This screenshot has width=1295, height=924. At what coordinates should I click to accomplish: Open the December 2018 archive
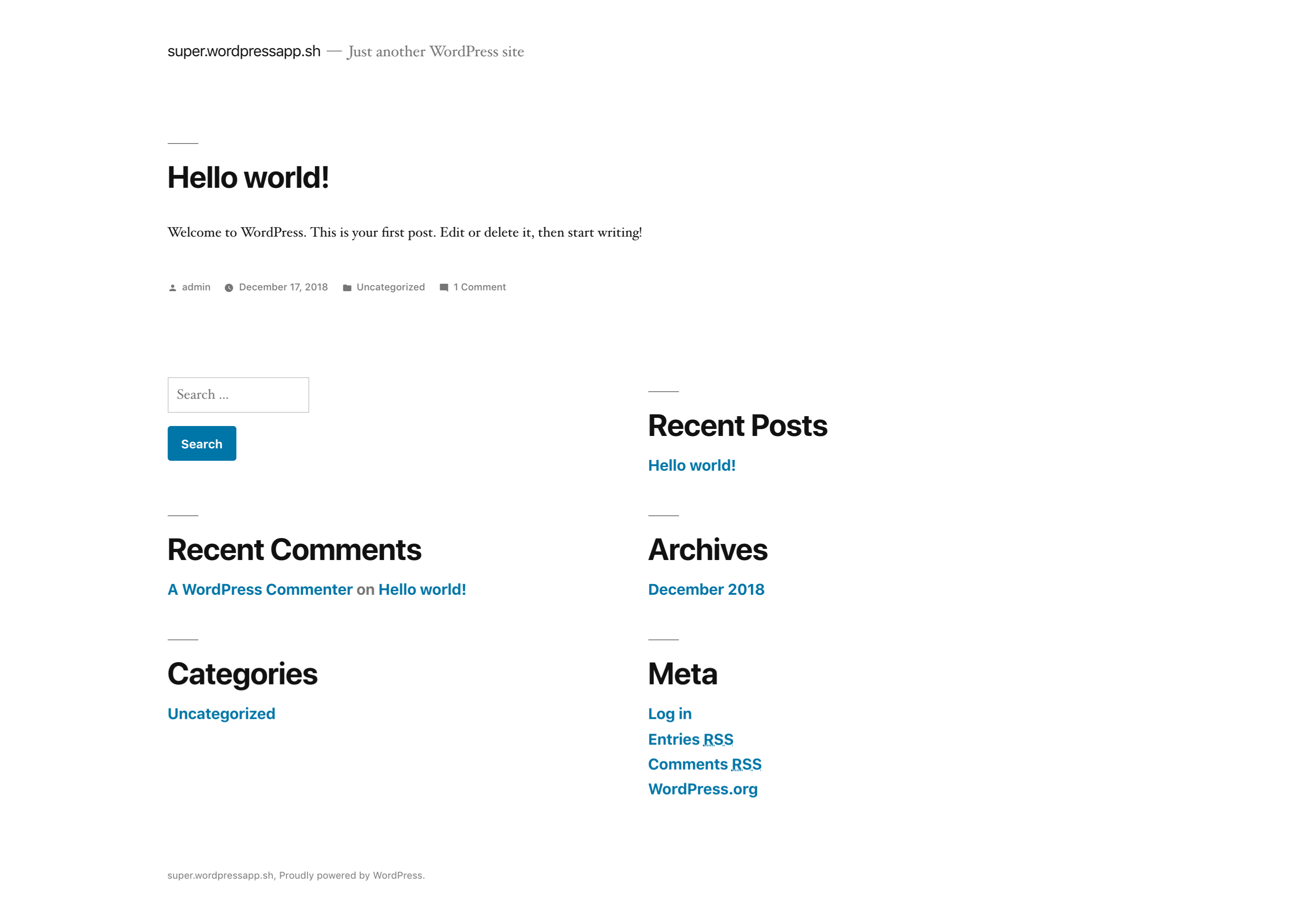(706, 589)
